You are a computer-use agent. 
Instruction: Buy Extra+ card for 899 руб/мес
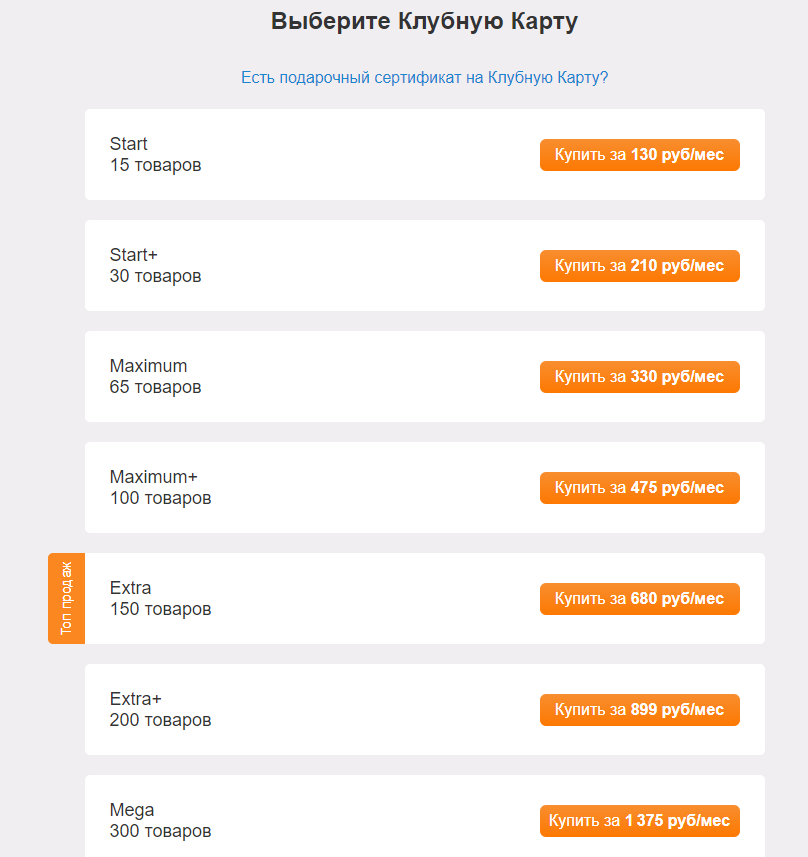pyautogui.click(x=639, y=710)
